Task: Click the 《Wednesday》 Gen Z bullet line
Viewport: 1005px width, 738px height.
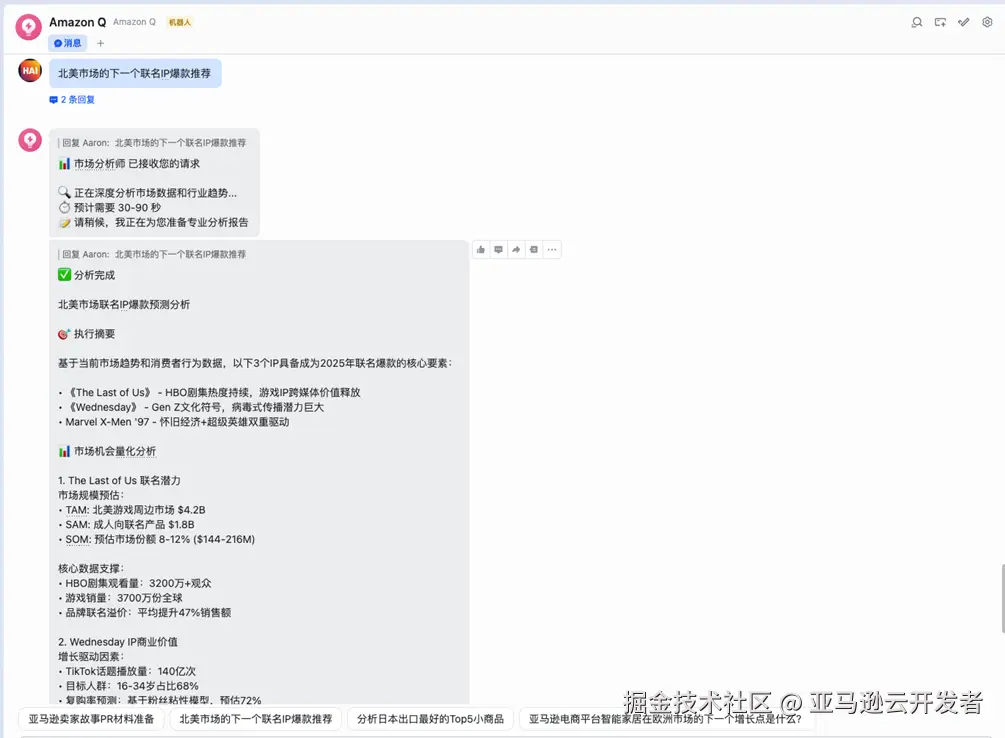Action: coord(191,407)
